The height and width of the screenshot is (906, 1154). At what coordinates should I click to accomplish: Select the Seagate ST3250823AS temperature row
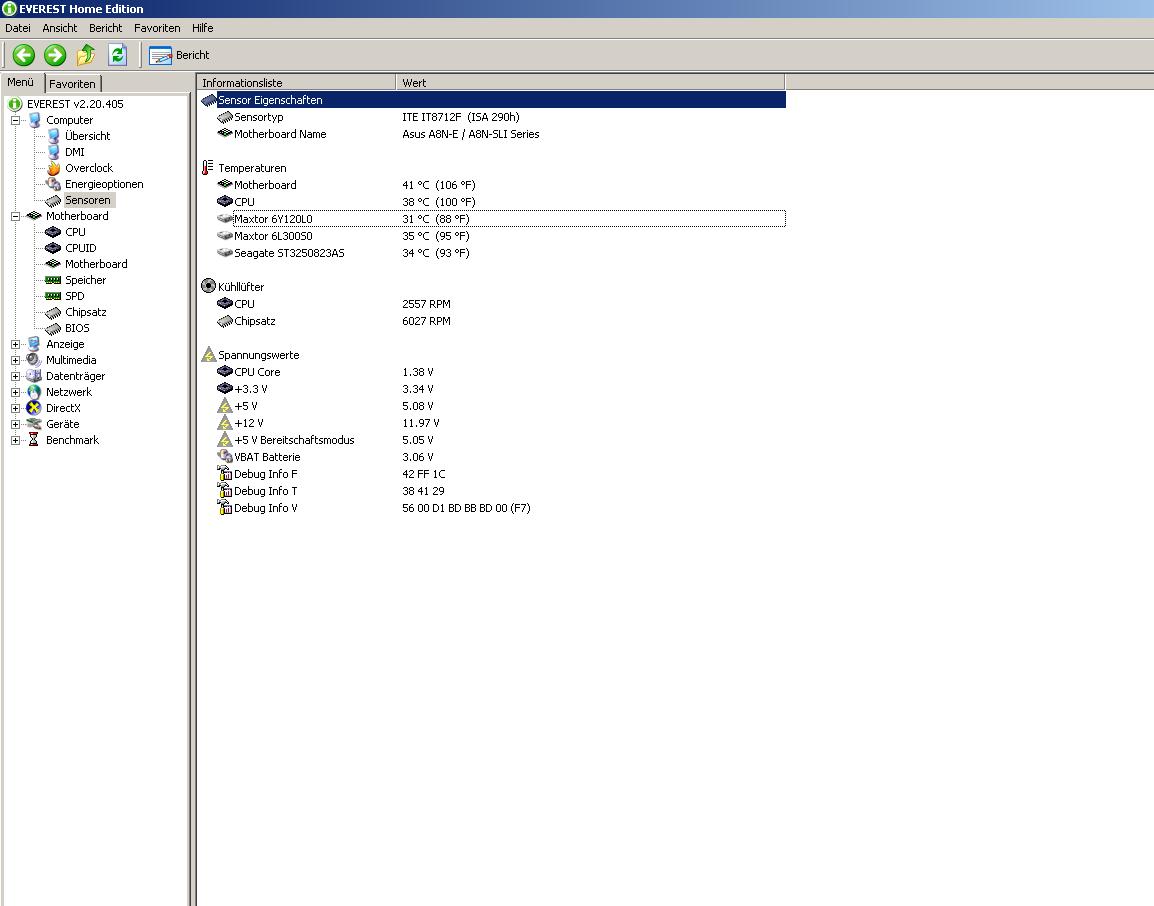pos(289,253)
